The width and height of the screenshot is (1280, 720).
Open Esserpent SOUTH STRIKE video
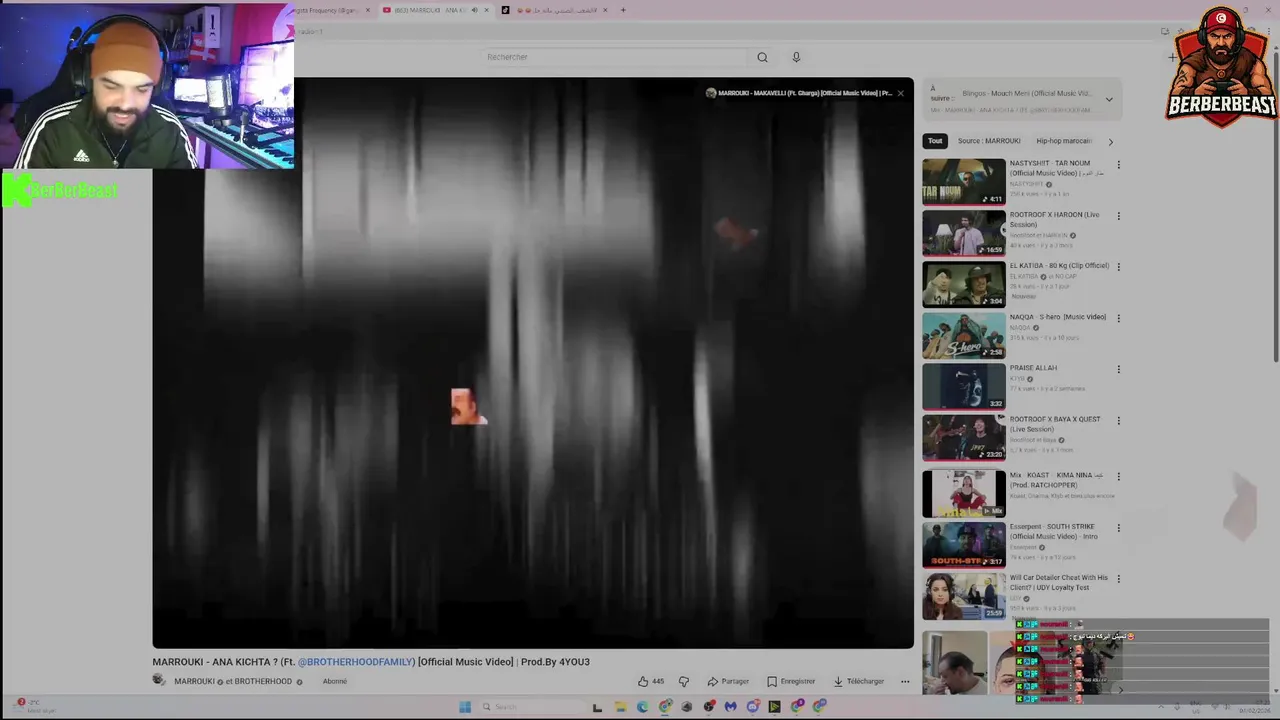point(964,545)
